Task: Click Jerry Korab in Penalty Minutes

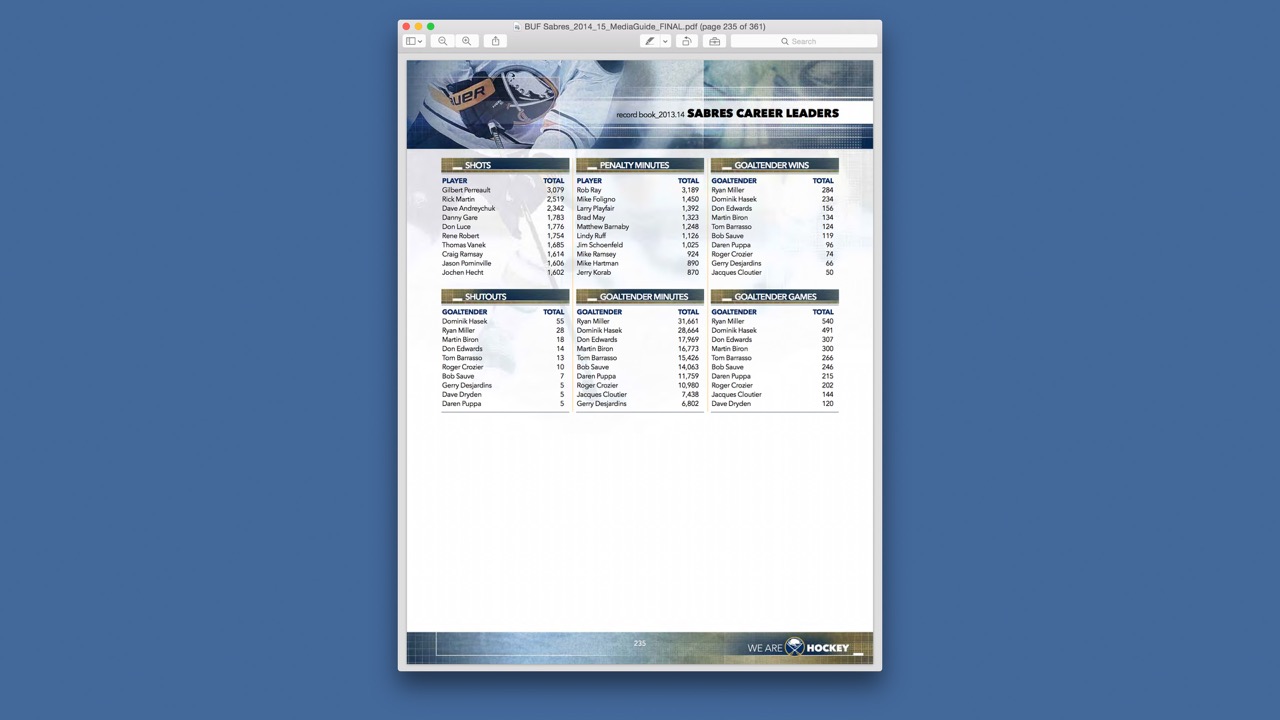Action: pos(594,272)
